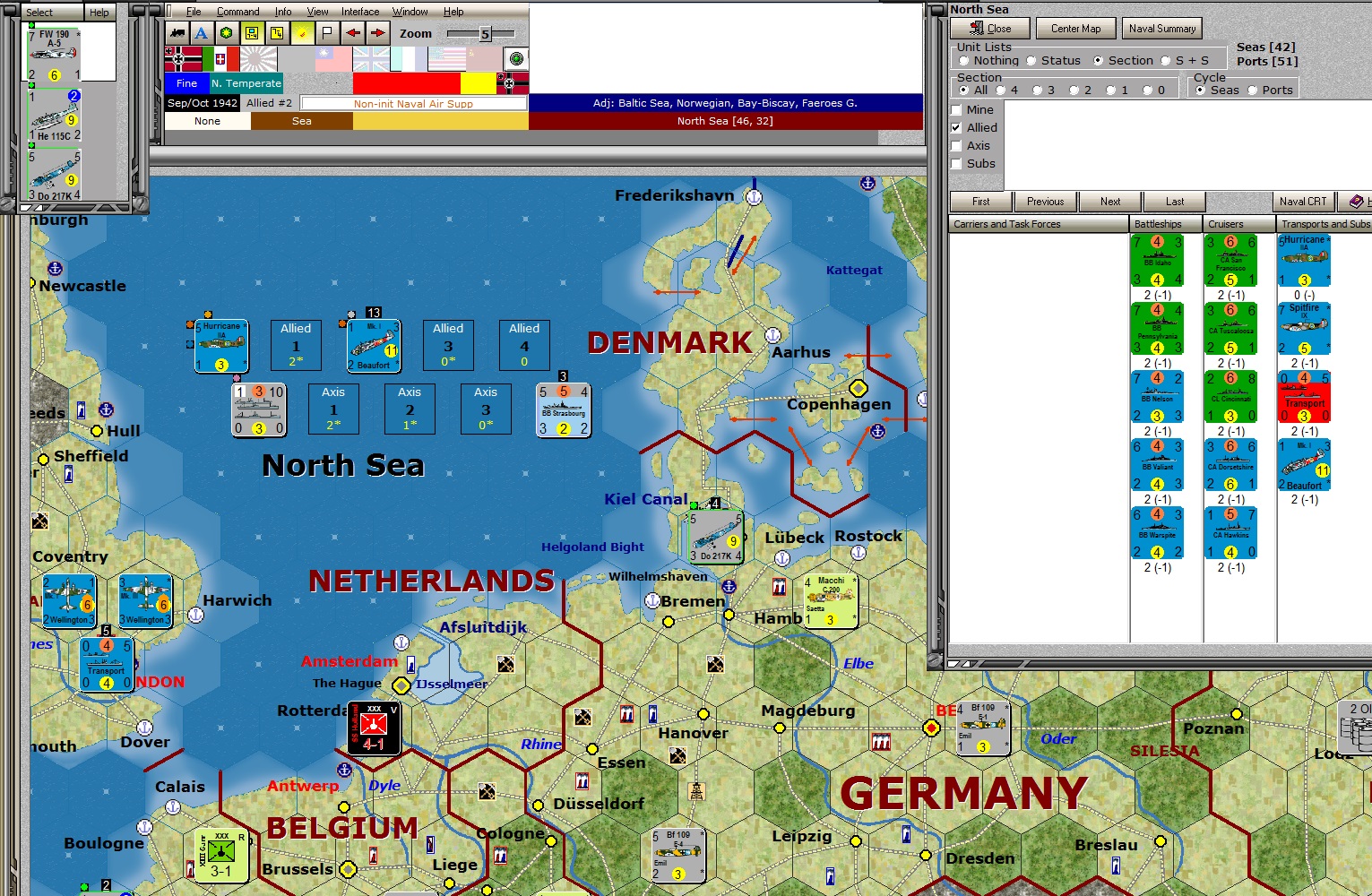Viewport: 1372px width, 896px height.
Task: Click the Macchi C.200 Saetta unit
Action: [x=831, y=601]
